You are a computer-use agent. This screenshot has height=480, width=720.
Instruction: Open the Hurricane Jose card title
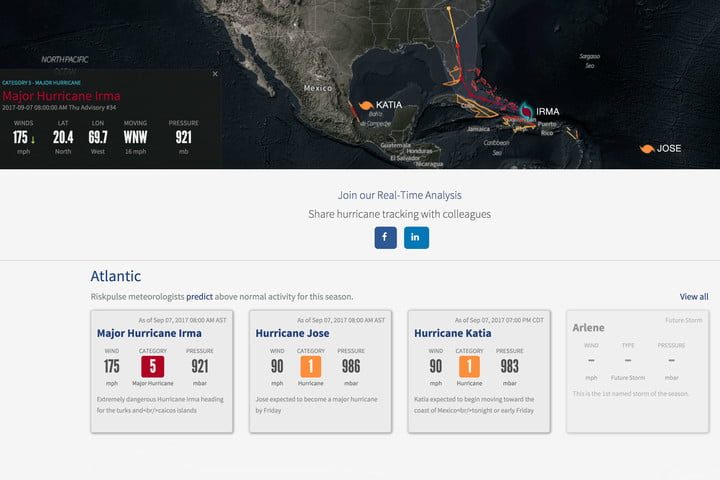coord(293,333)
